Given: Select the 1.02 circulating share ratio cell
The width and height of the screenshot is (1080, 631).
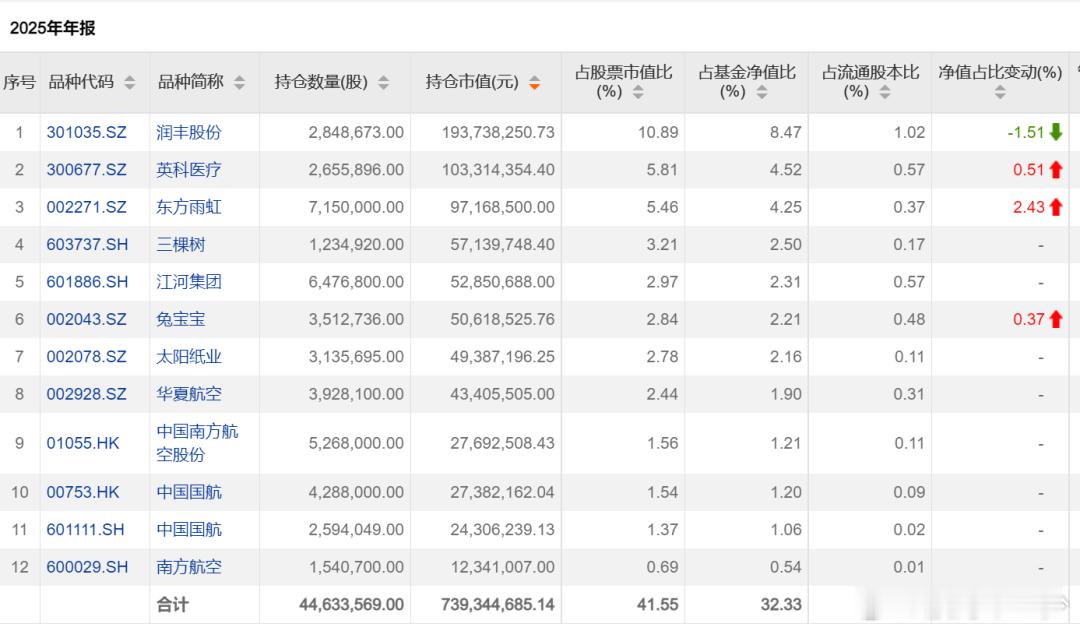Looking at the screenshot, I should coord(909,132).
